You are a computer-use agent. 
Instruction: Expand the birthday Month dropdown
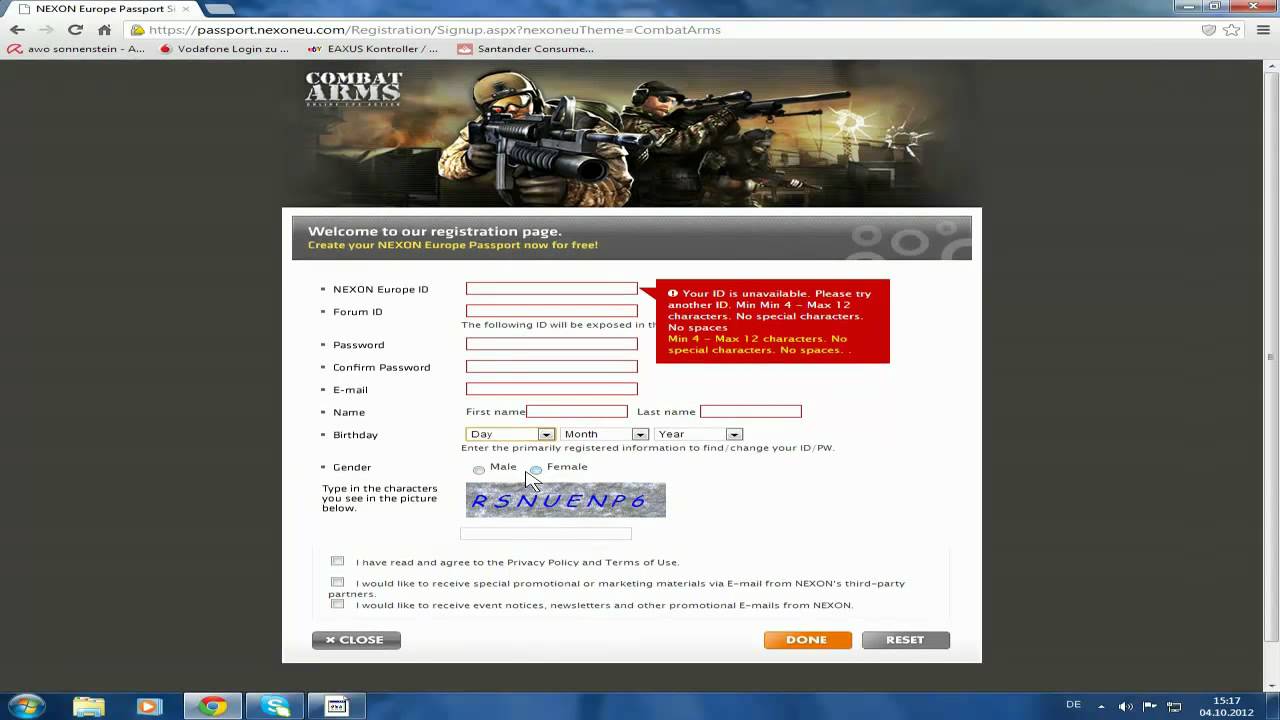[x=604, y=434]
